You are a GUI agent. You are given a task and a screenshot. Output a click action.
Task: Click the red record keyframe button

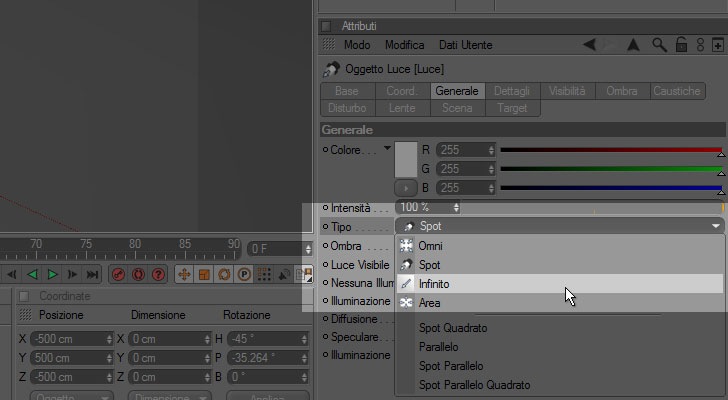[x=118, y=274]
